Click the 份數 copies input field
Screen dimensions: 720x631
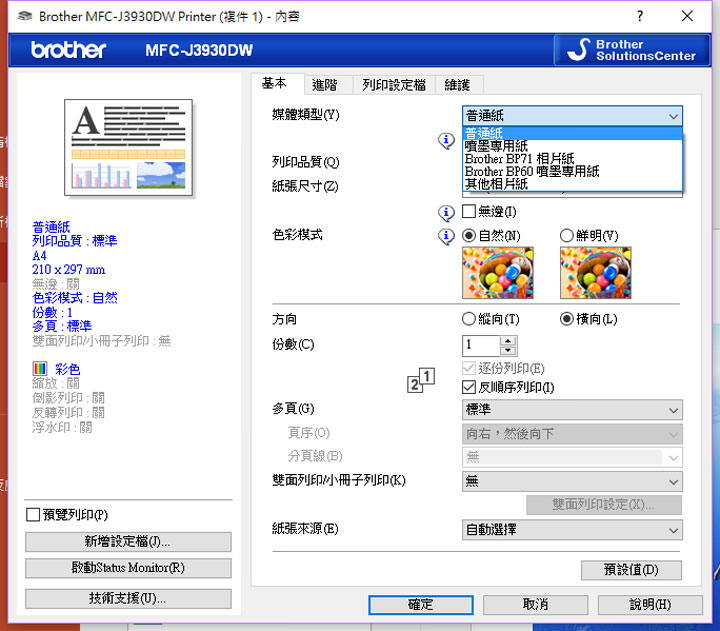[481, 345]
